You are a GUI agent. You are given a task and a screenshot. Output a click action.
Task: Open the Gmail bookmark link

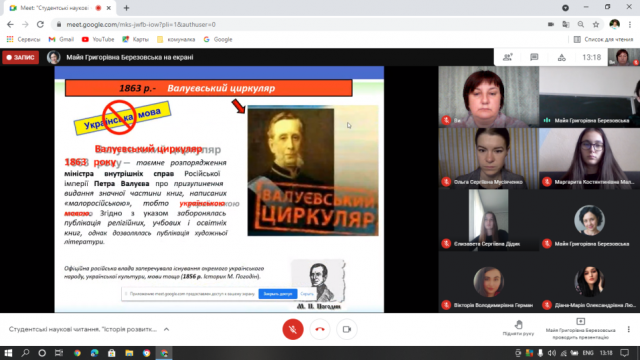click(x=61, y=40)
